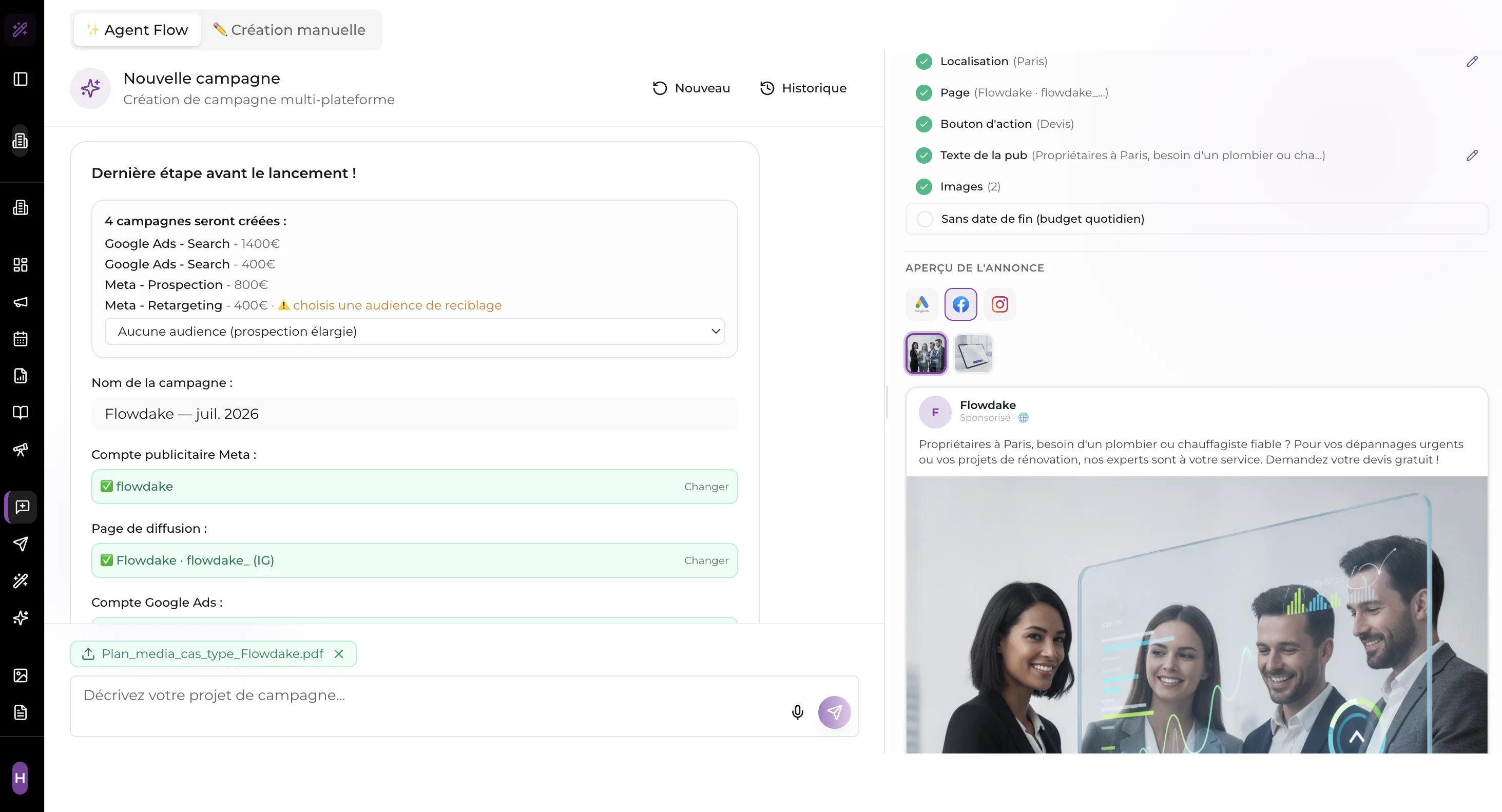Click Changer for Page de diffusion
This screenshot has width=1502, height=812.
(x=706, y=561)
